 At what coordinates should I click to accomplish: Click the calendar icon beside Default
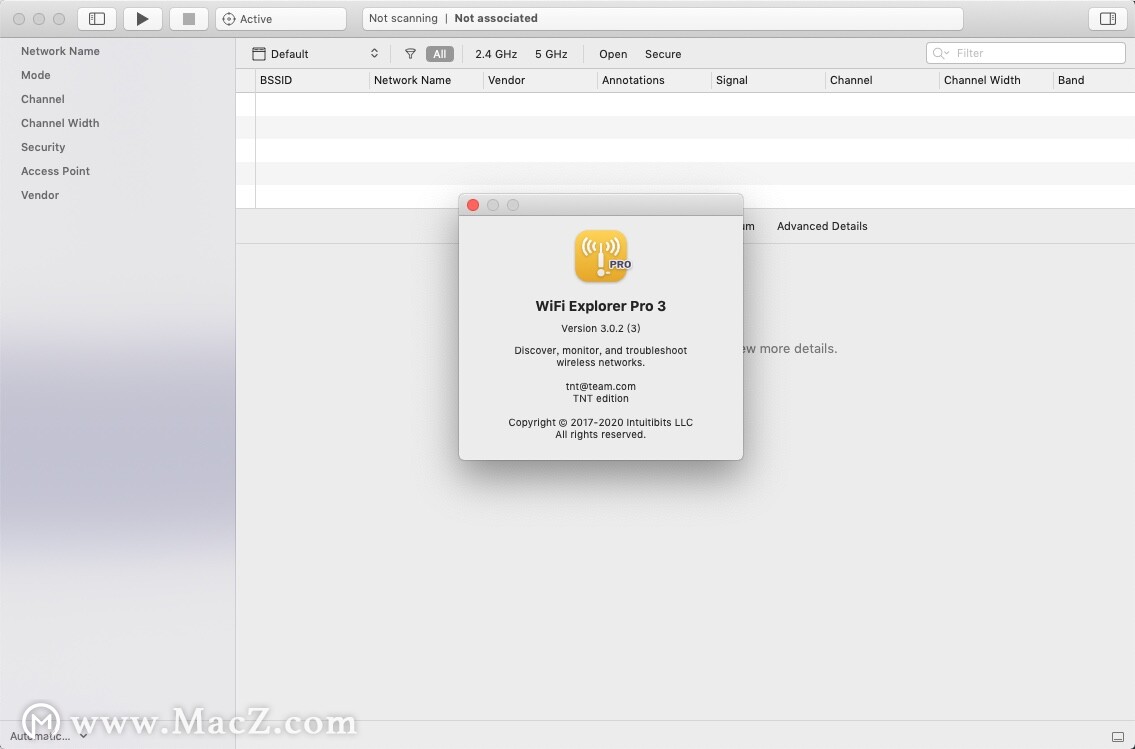pos(258,54)
